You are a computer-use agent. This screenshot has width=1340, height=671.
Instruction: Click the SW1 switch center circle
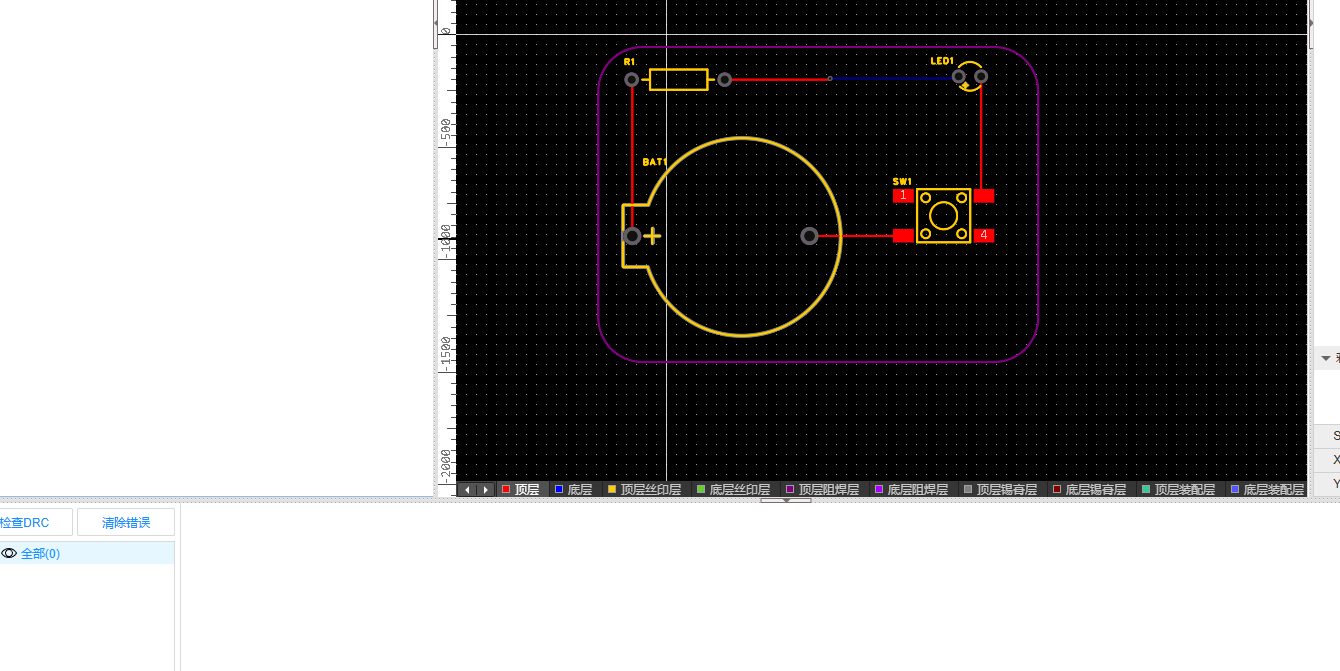[x=943, y=215]
